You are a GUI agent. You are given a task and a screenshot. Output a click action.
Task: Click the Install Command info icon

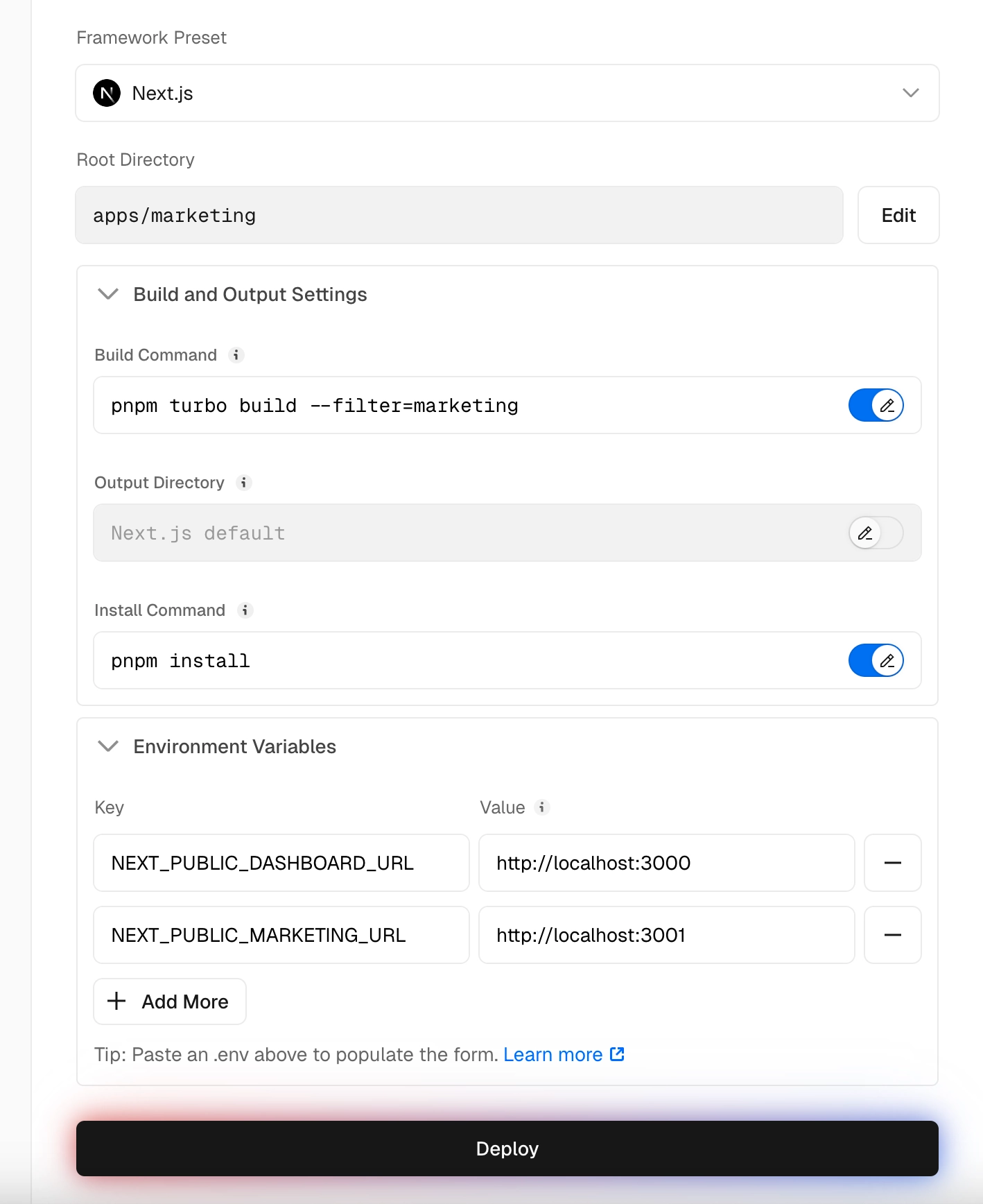(245, 610)
